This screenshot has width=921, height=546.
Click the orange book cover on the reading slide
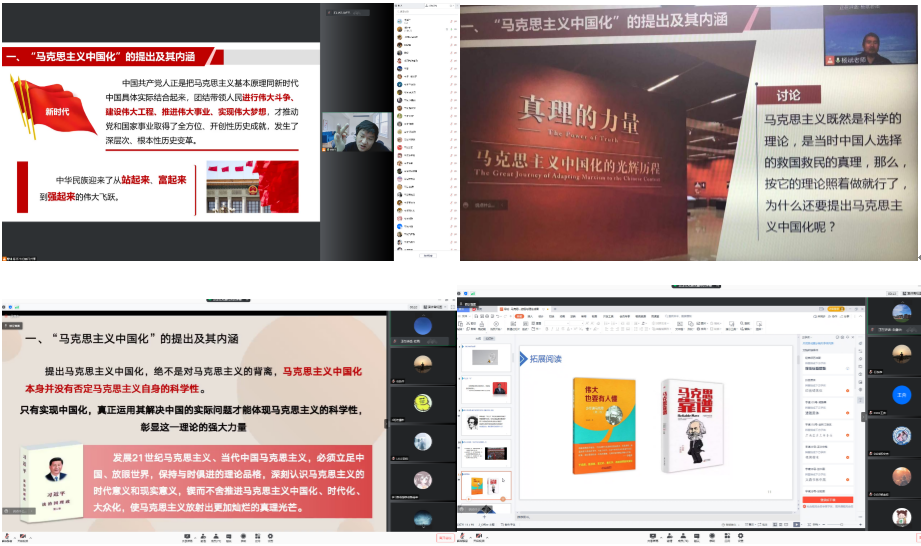[604, 423]
